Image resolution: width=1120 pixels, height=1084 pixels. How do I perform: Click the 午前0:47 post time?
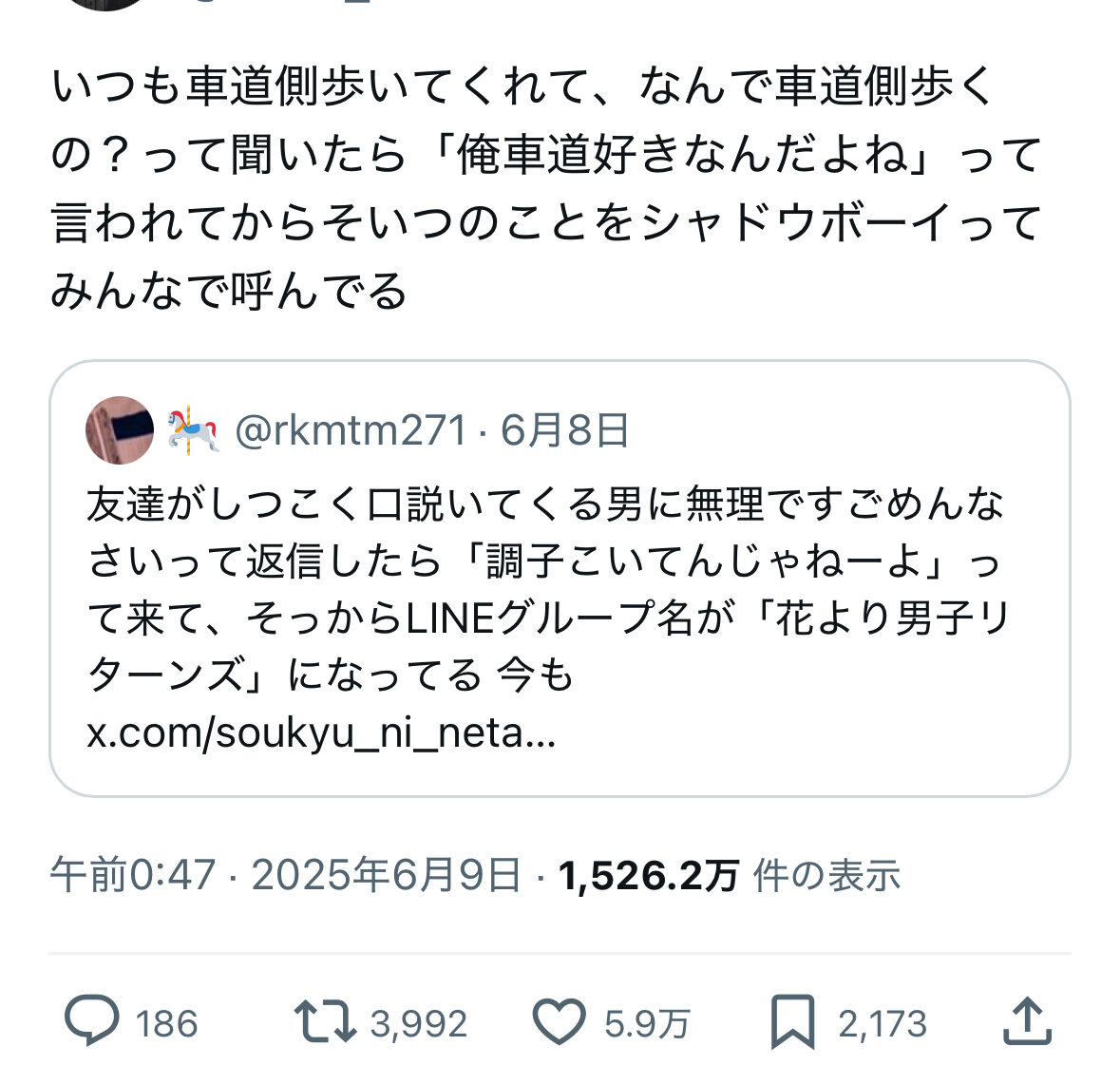[x=133, y=875]
